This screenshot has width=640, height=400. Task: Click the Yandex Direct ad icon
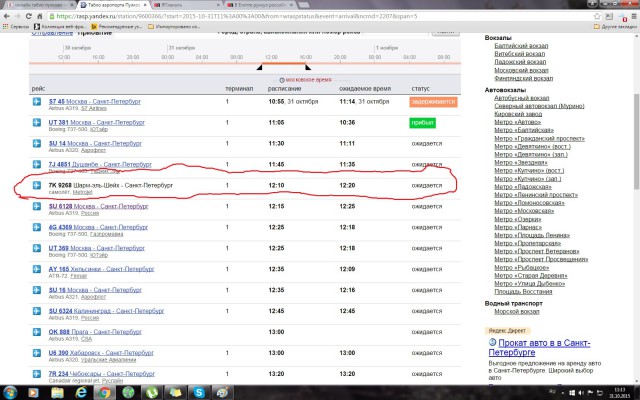(x=490, y=342)
